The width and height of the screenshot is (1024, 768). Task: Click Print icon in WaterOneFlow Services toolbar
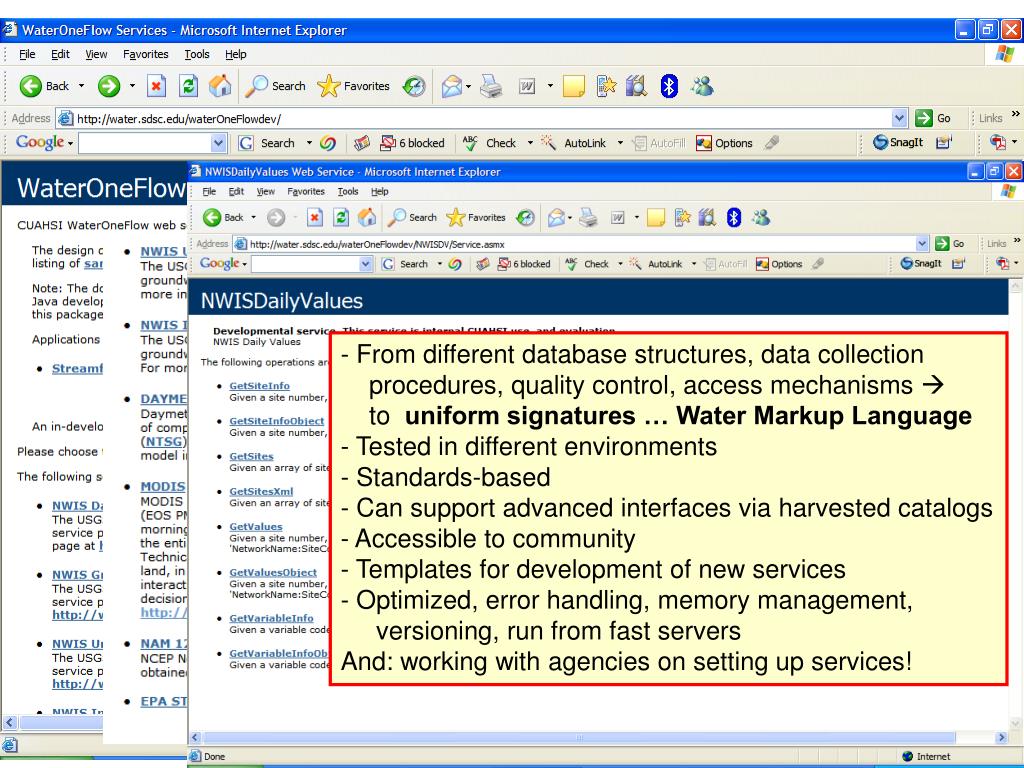491,86
